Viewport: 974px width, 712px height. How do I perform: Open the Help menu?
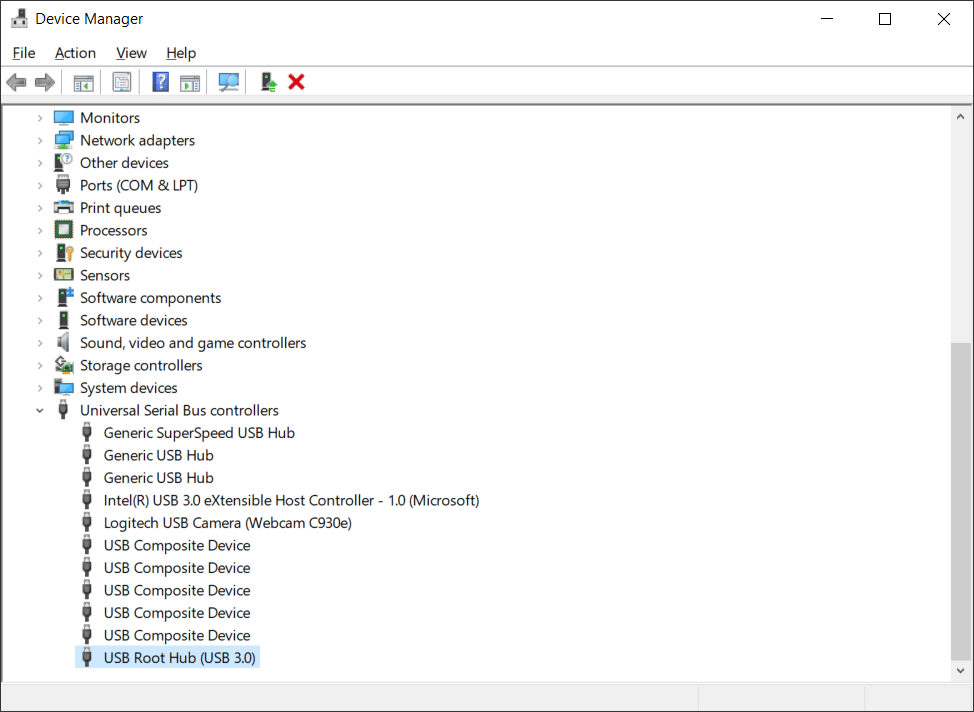tap(181, 53)
